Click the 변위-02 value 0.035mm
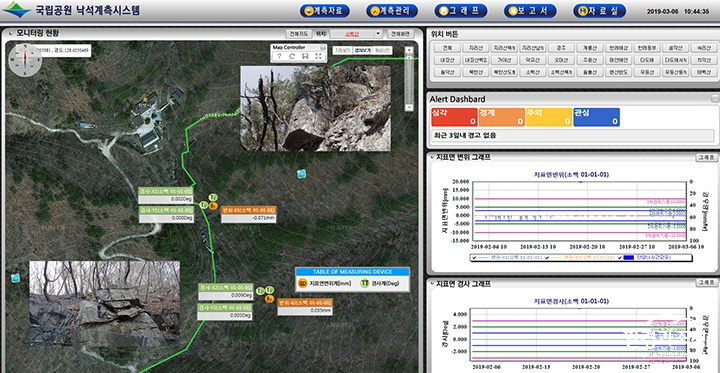The image size is (720, 373). coord(305,311)
